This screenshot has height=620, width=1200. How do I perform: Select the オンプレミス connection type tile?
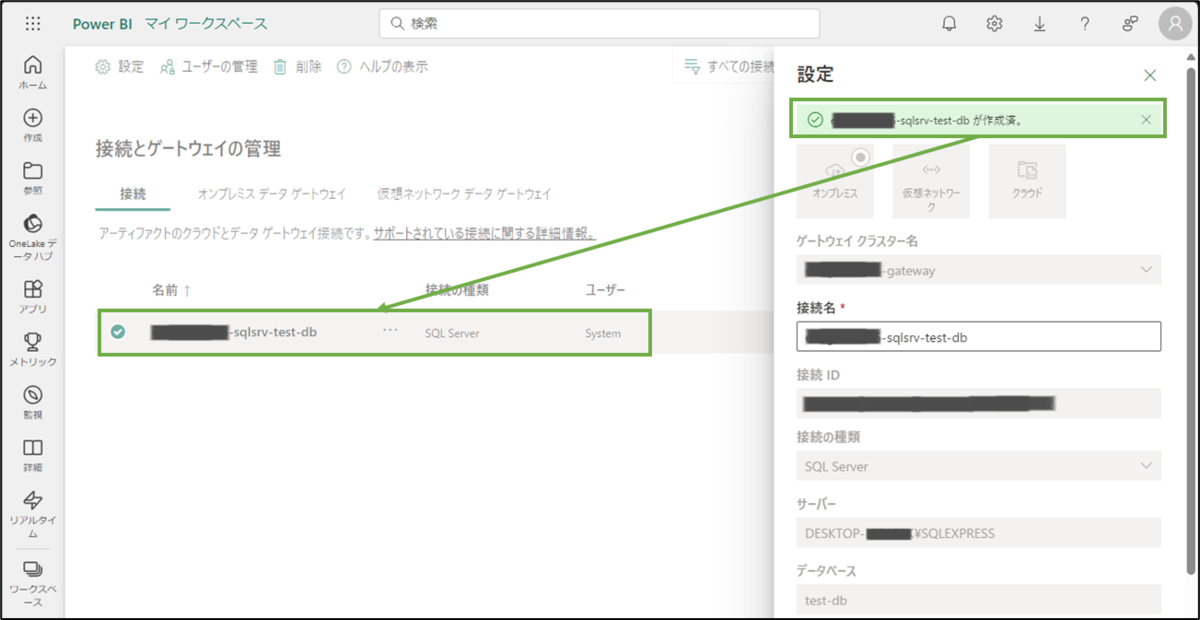(x=835, y=181)
